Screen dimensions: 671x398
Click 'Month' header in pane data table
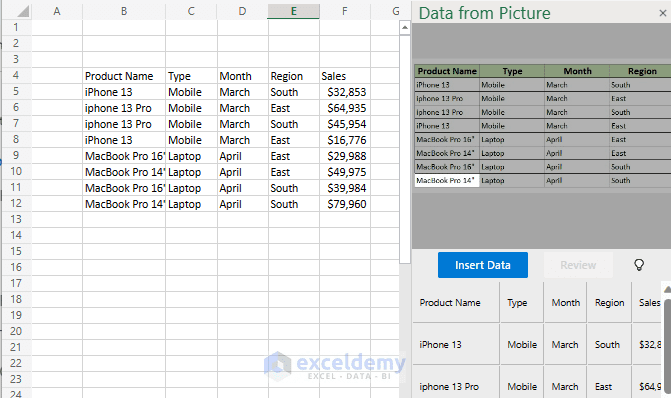(x=565, y=303)
